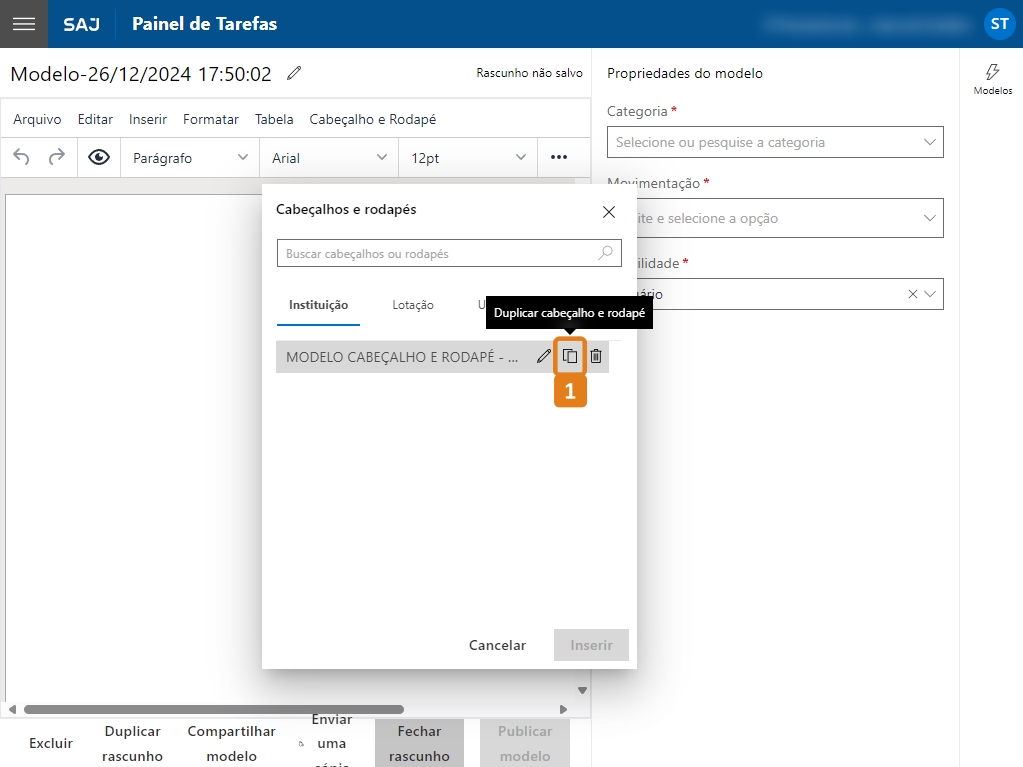1023x767 pixels.
Task: Toggle the eye preview icon
Action: [99, 157]
